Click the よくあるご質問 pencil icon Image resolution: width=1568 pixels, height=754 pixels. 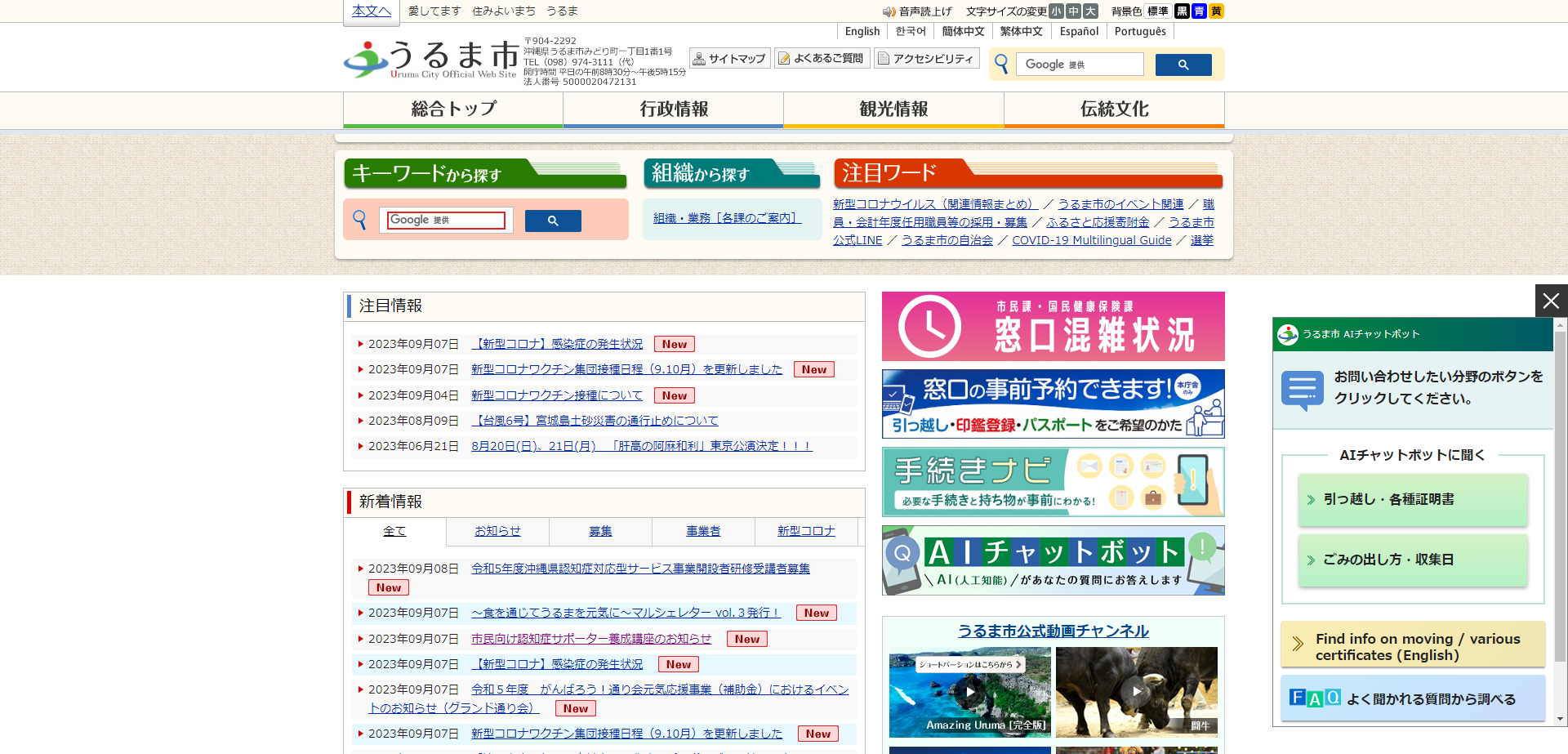785,57
